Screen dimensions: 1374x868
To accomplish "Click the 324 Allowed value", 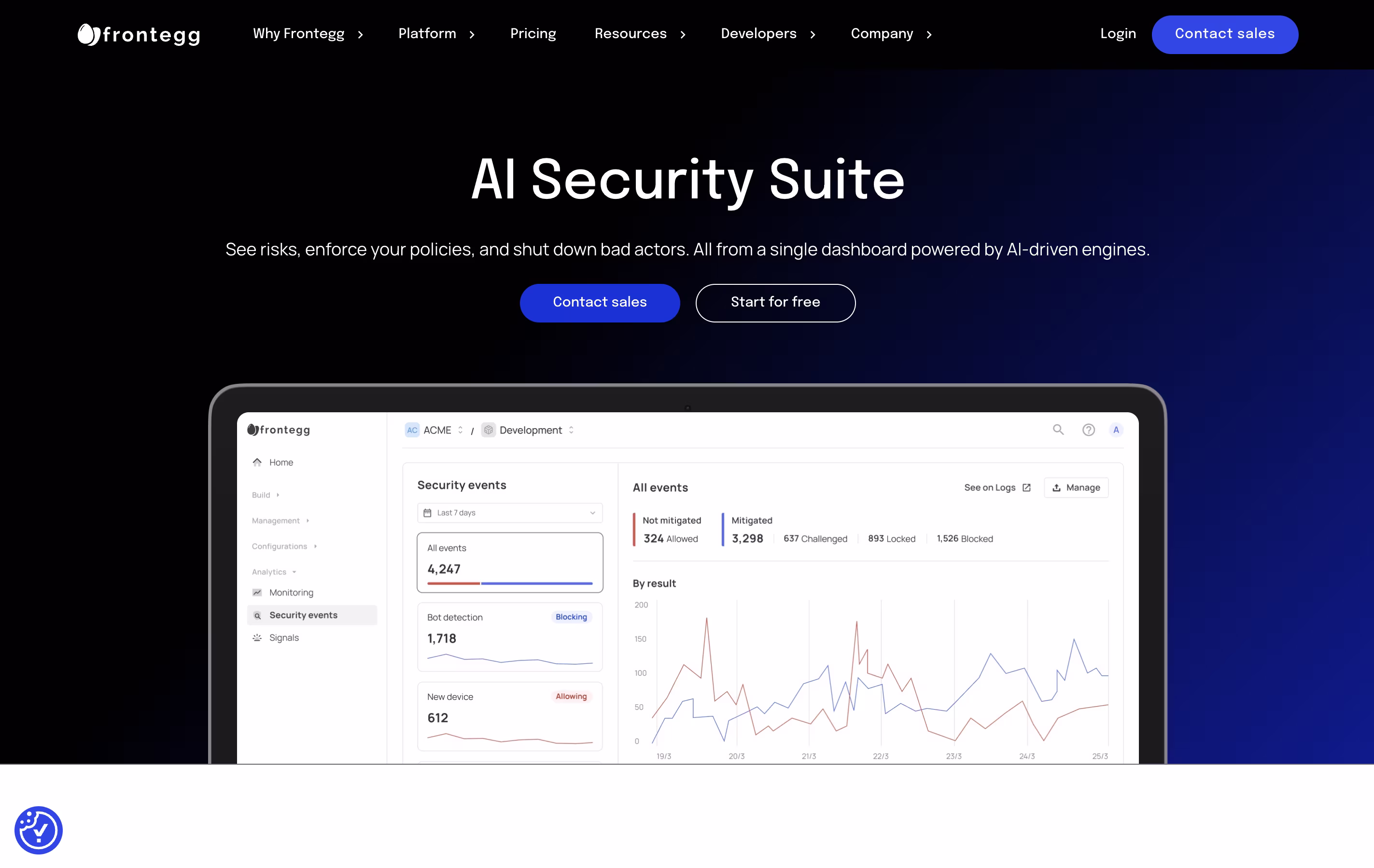I will (x=671, y=538).
